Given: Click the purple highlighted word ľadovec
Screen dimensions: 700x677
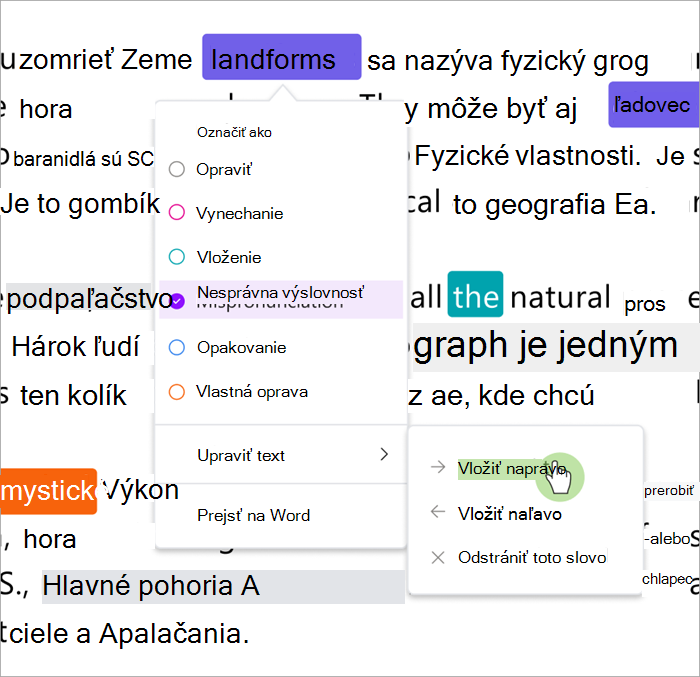Looking at the screenshot, I should [x=654, y=105].
